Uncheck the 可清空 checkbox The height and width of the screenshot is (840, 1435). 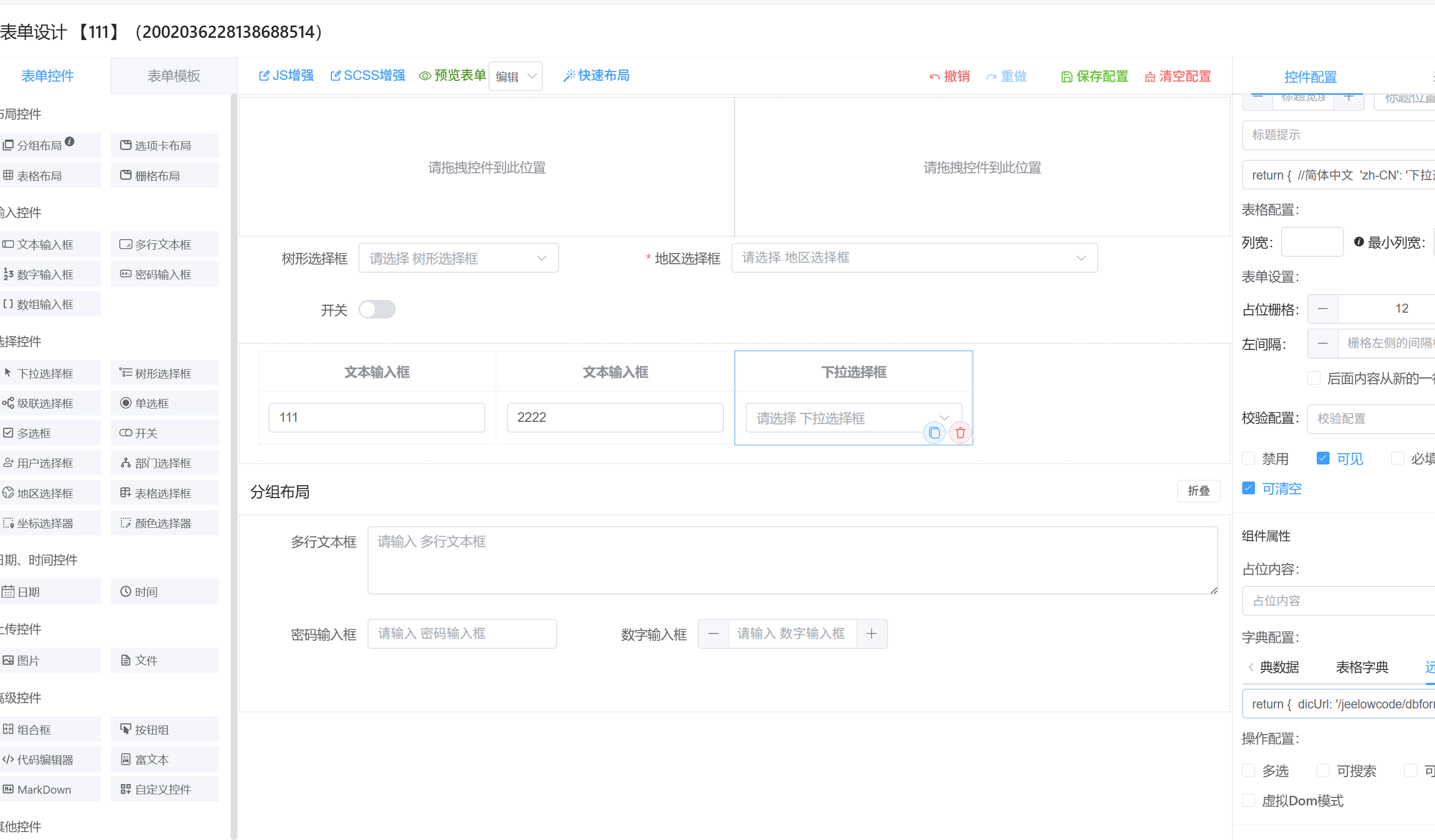(1249, 488)
